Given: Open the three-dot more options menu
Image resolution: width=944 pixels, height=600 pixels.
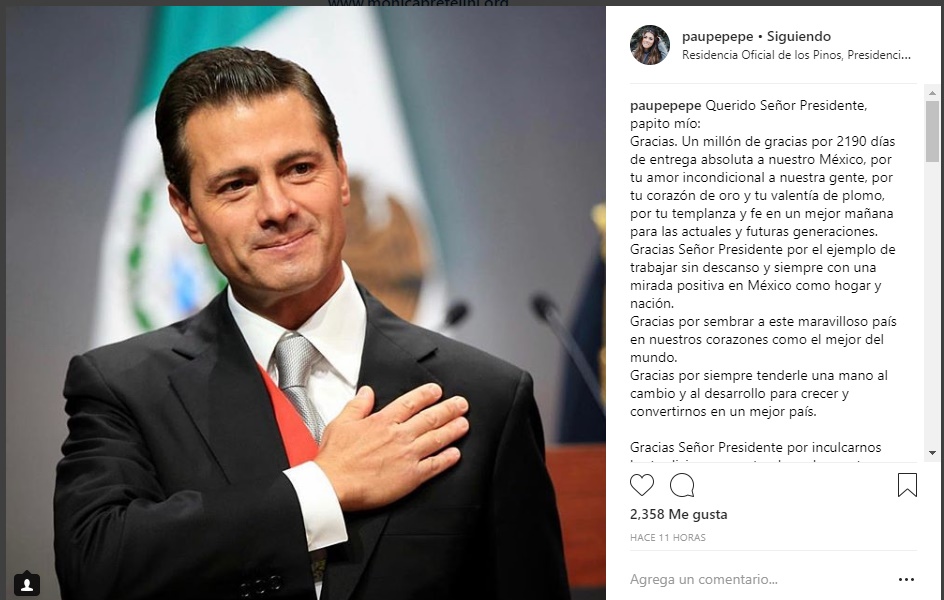Looking at the screenshot, I should (x=906, y=580).
